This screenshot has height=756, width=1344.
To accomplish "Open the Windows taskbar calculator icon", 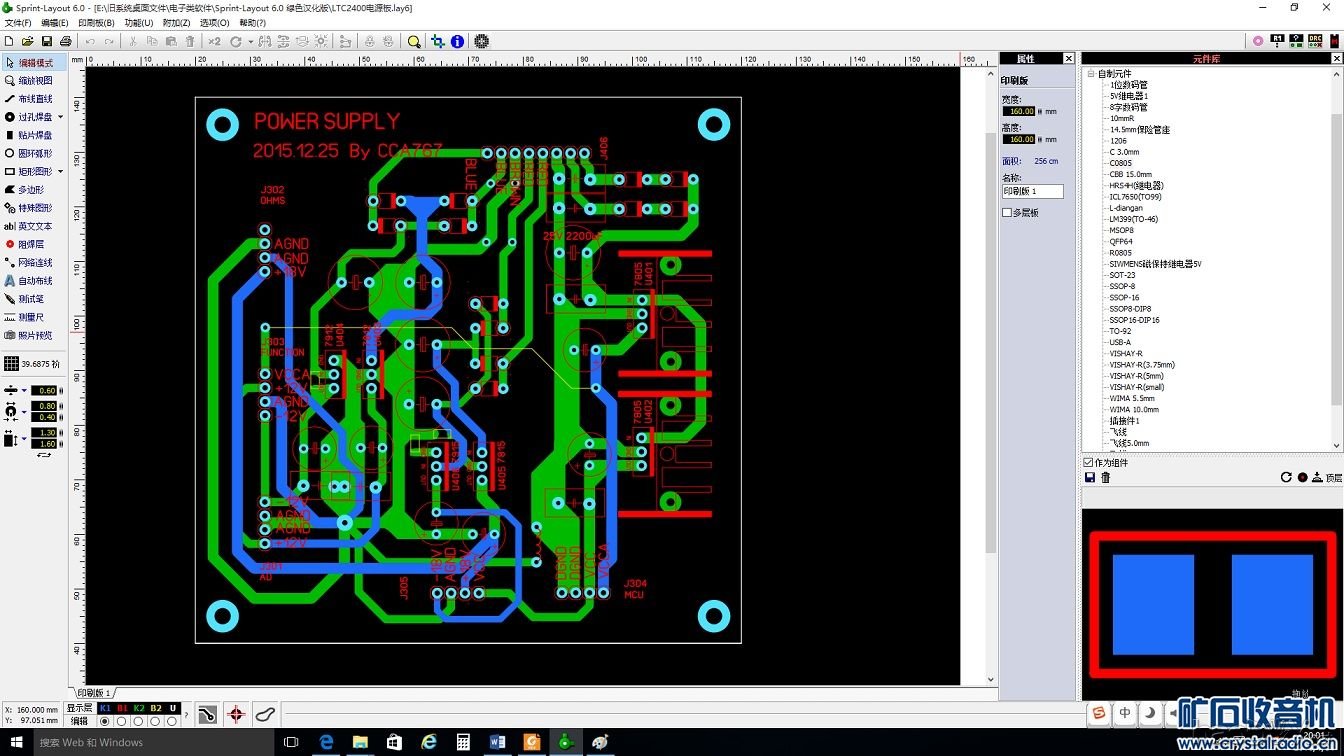I will click(x=463, y=742).
